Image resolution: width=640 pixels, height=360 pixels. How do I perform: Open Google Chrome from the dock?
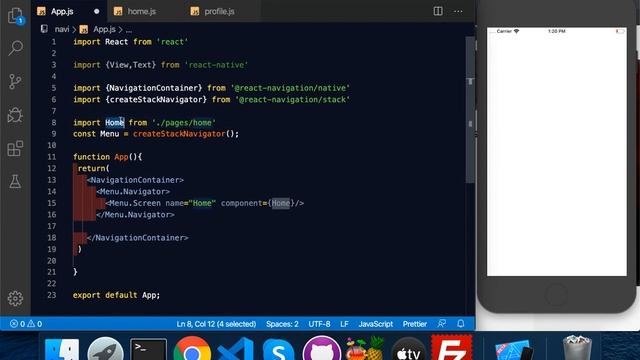click(x=192, y=349)
